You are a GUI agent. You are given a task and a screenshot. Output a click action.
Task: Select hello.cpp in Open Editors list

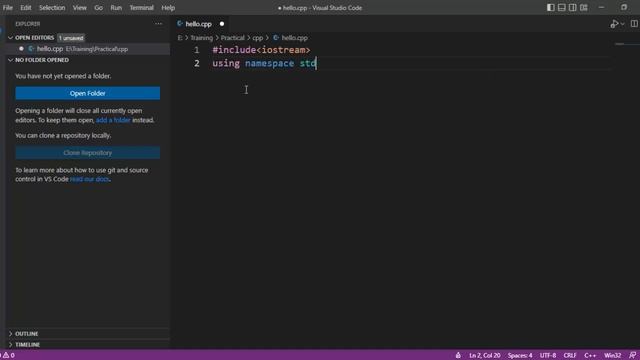88,49
